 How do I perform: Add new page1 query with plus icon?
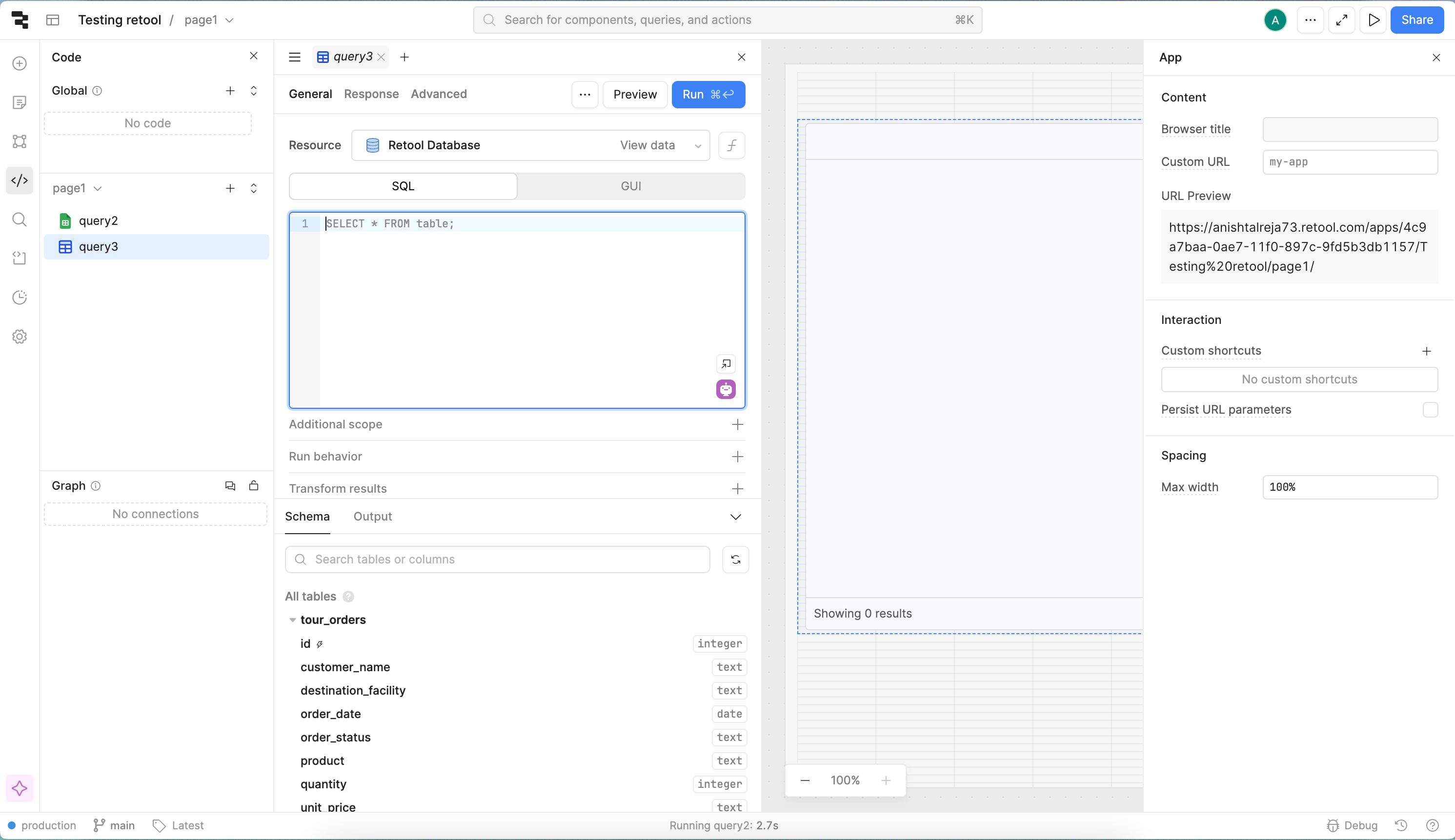pyautogui.click(x=230, y=188)
